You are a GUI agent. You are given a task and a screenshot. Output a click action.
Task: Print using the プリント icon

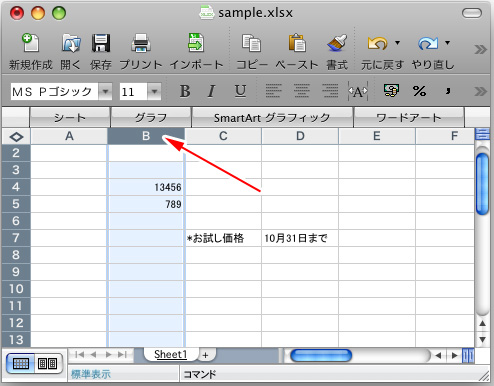(x=141, y=43)
